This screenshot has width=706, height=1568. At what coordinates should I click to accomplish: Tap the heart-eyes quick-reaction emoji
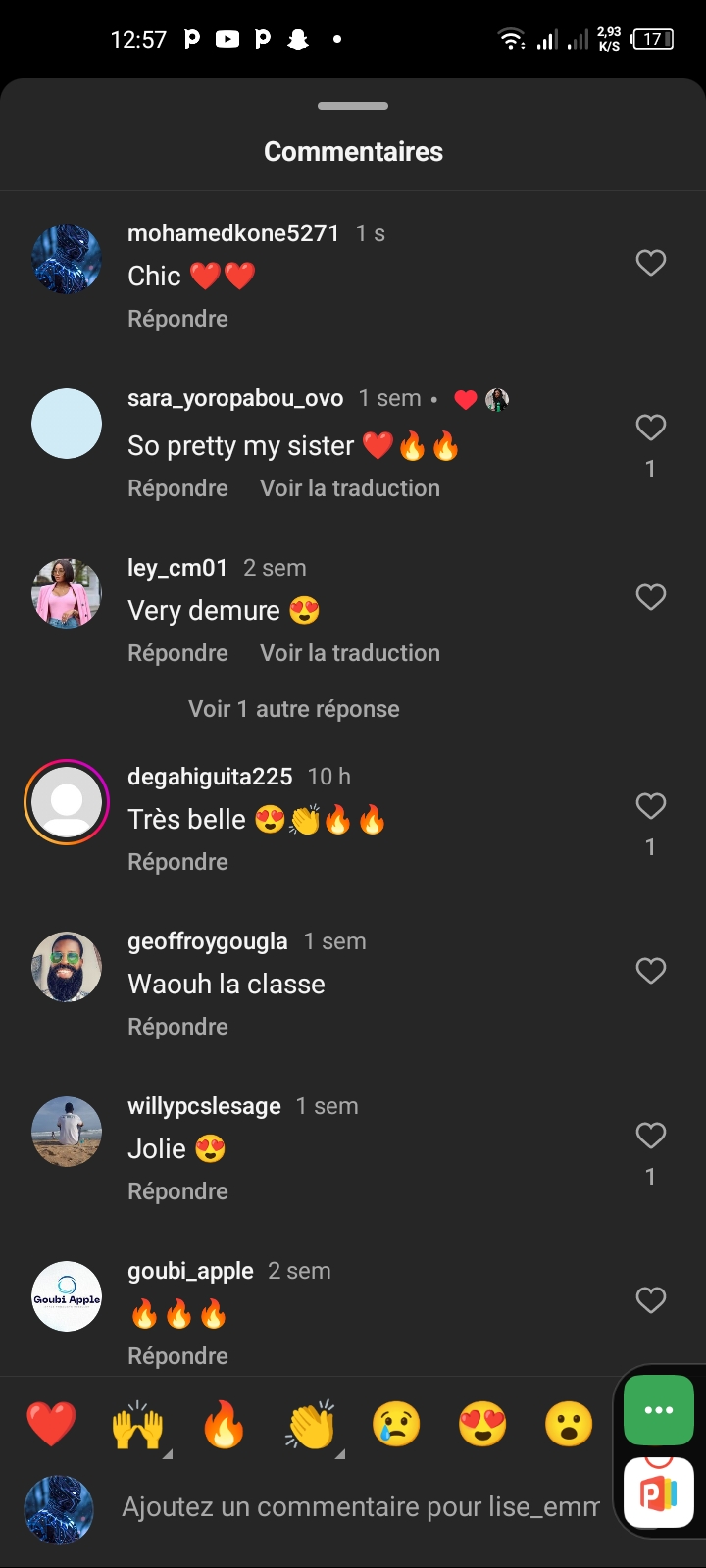coord(482,1425)
